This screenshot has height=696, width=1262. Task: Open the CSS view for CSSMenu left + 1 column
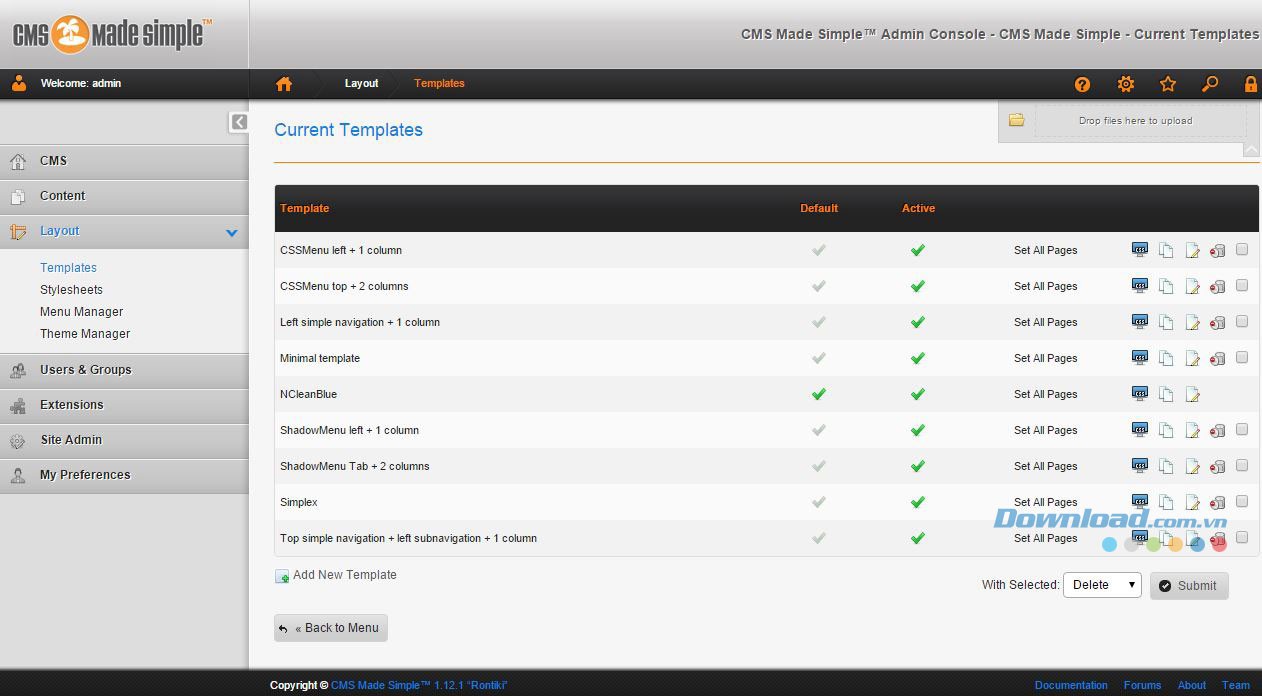click(1139, 249)
